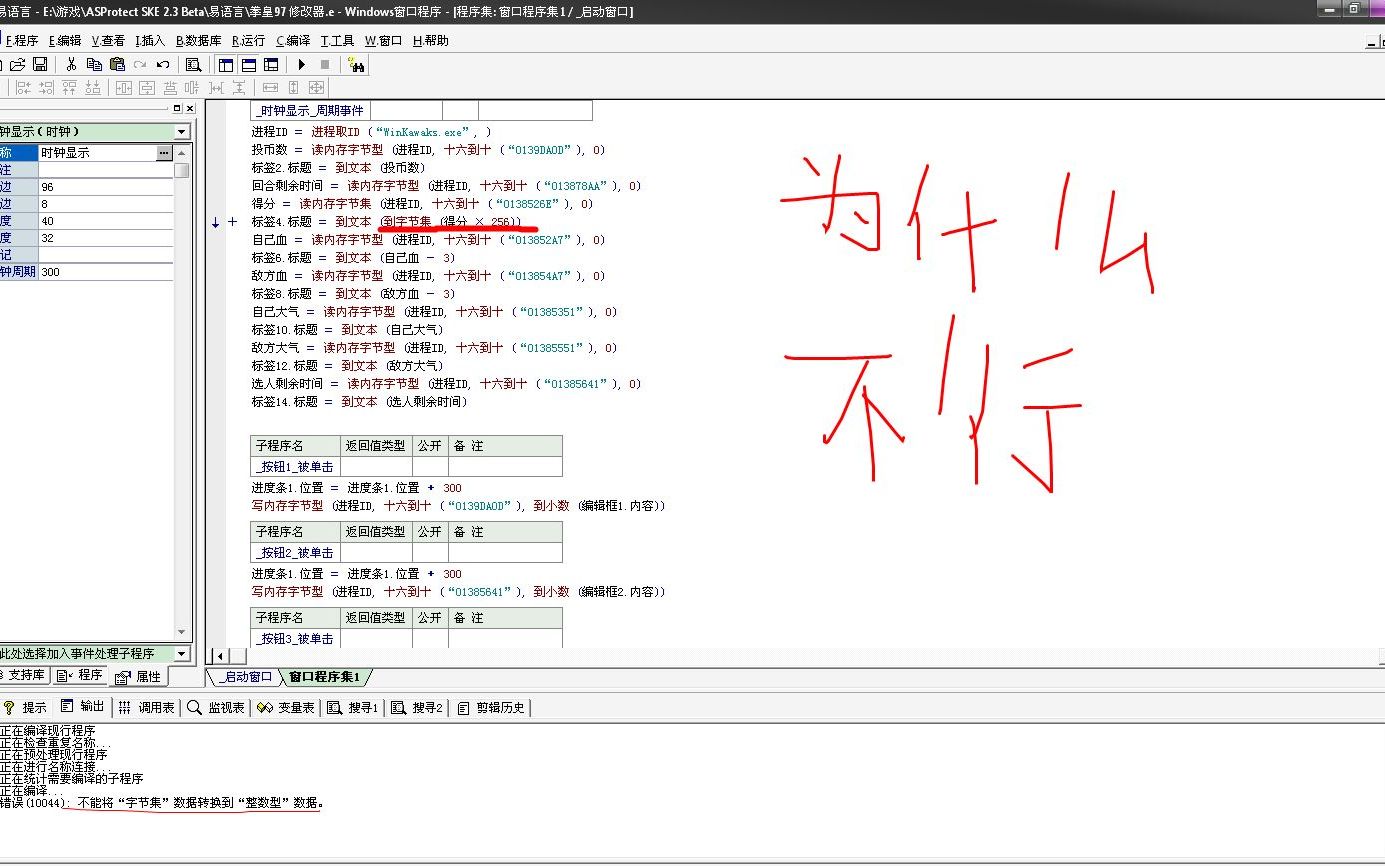Click the code line 标签2.标题 = 到文本 (投币数)

click(x=338, y=168)
